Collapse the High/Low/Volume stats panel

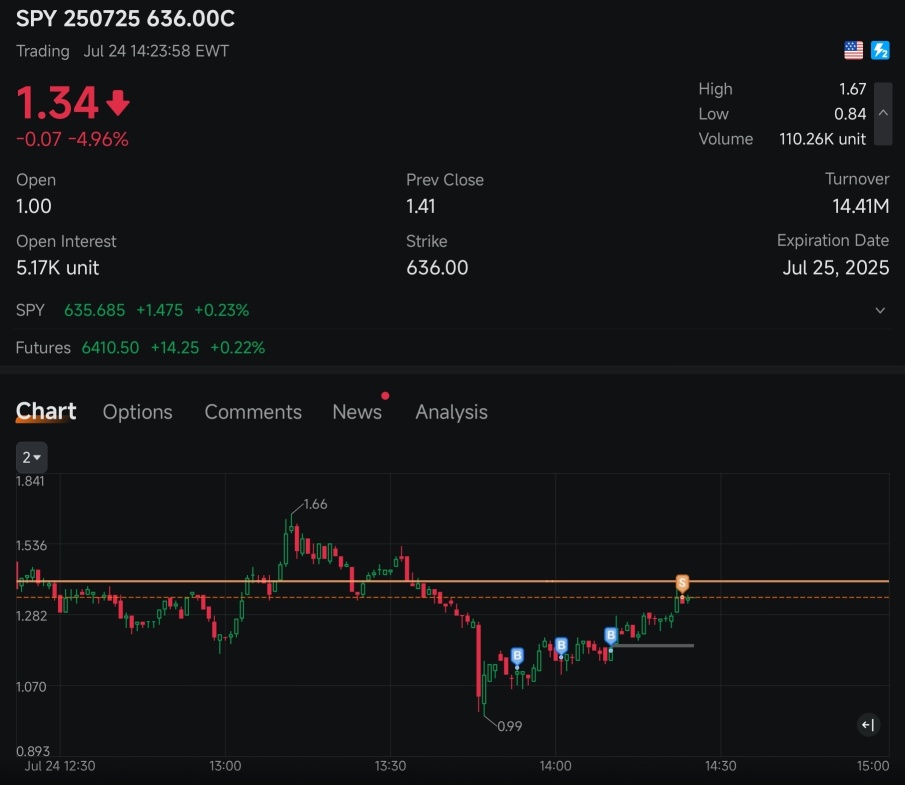click(x=883, y=113)
